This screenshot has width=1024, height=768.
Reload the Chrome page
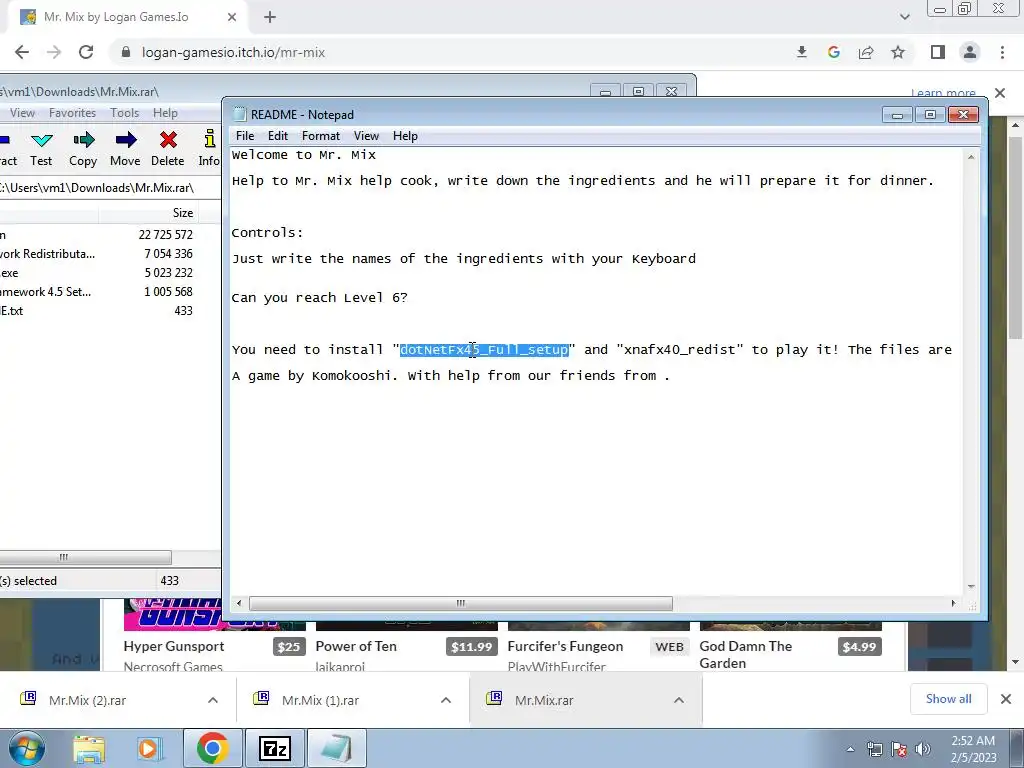(86, 52)
